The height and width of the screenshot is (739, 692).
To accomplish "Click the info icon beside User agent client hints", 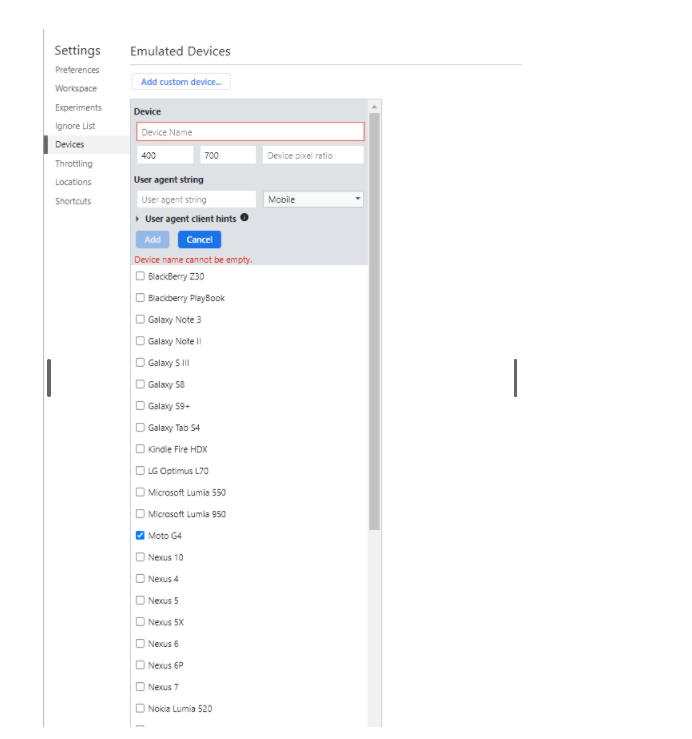I will click(244, 217).
